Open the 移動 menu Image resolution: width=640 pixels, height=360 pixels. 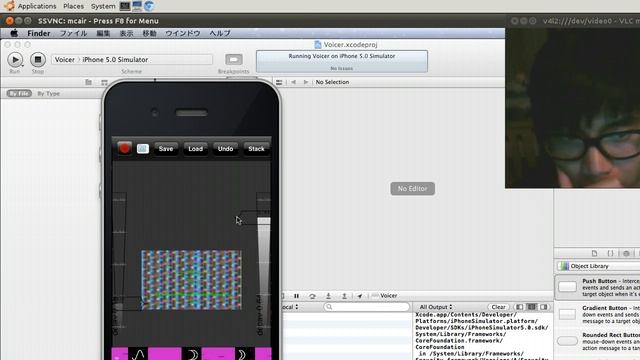pyautogui.click(x=149, y=33)
